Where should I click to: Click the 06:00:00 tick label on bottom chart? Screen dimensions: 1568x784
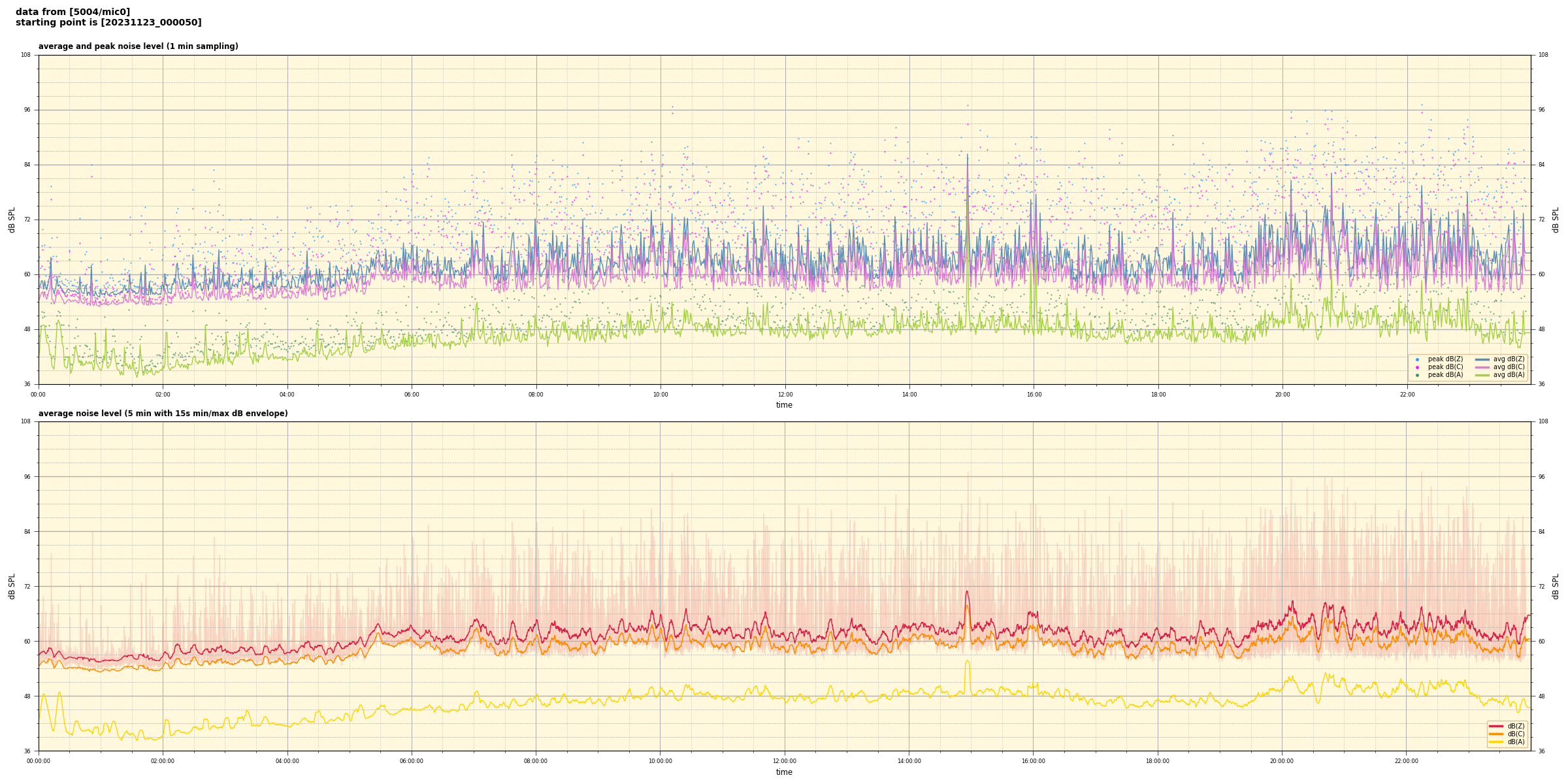click(412, 761)
